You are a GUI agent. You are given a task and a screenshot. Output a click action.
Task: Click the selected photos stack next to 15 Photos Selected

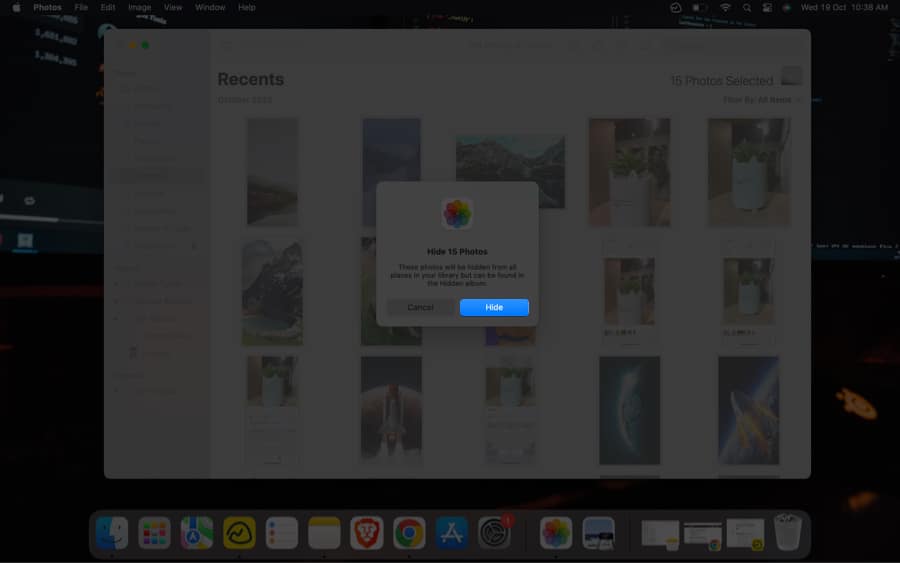pos(792,76)
